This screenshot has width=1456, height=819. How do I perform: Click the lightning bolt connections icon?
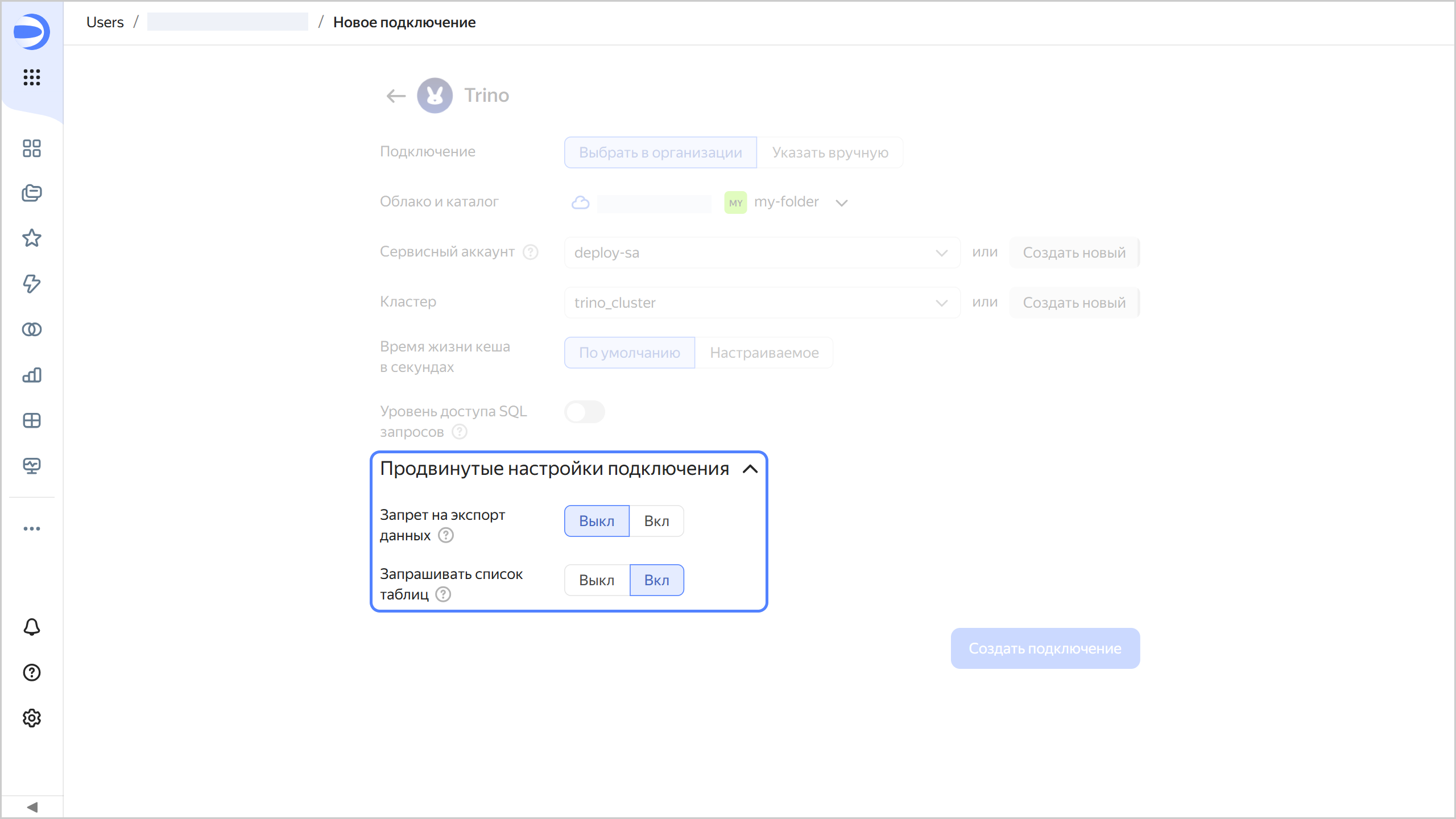(32, 283)
